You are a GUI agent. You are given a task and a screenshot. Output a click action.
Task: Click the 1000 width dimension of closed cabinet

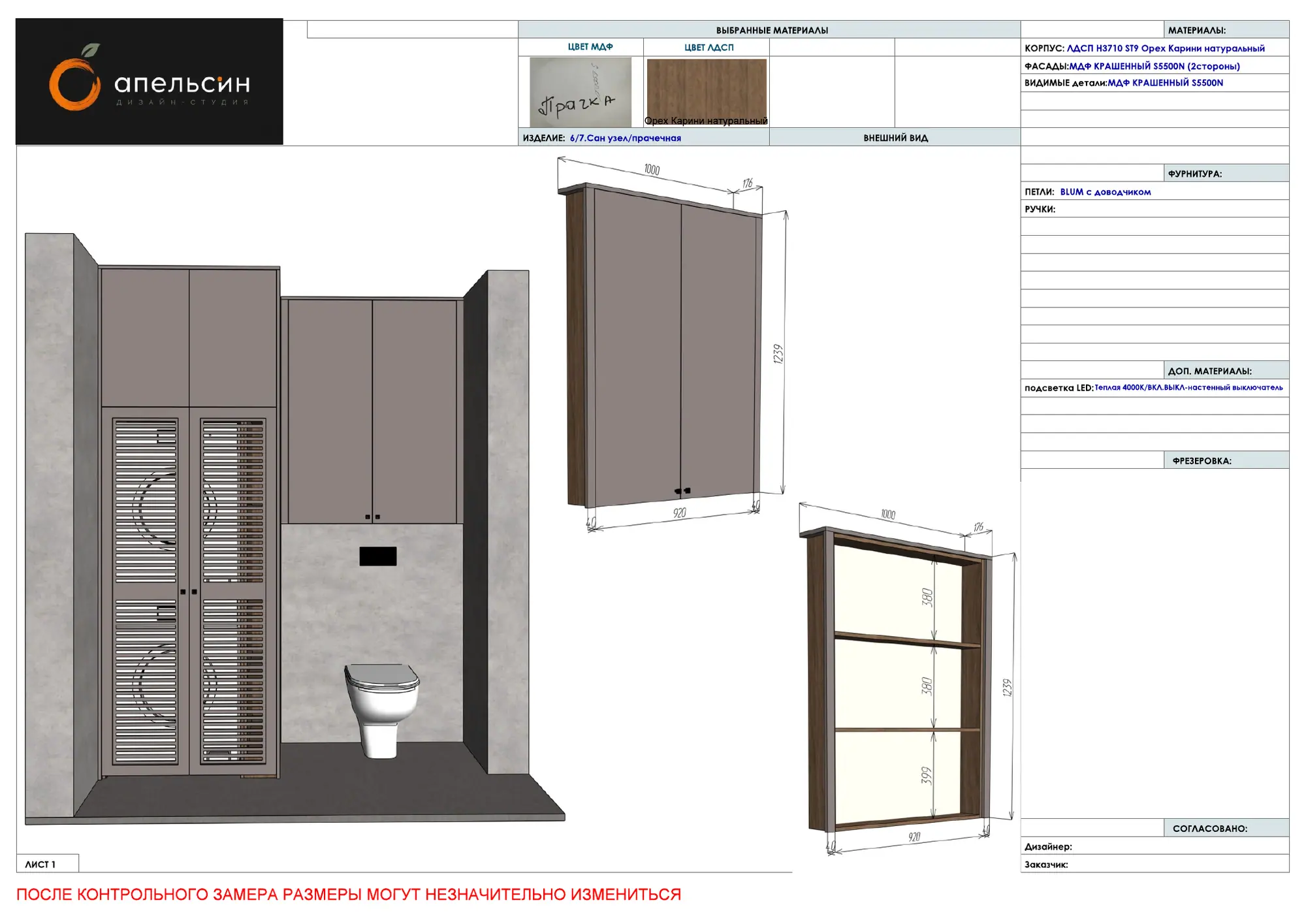(x=652, y=169)
